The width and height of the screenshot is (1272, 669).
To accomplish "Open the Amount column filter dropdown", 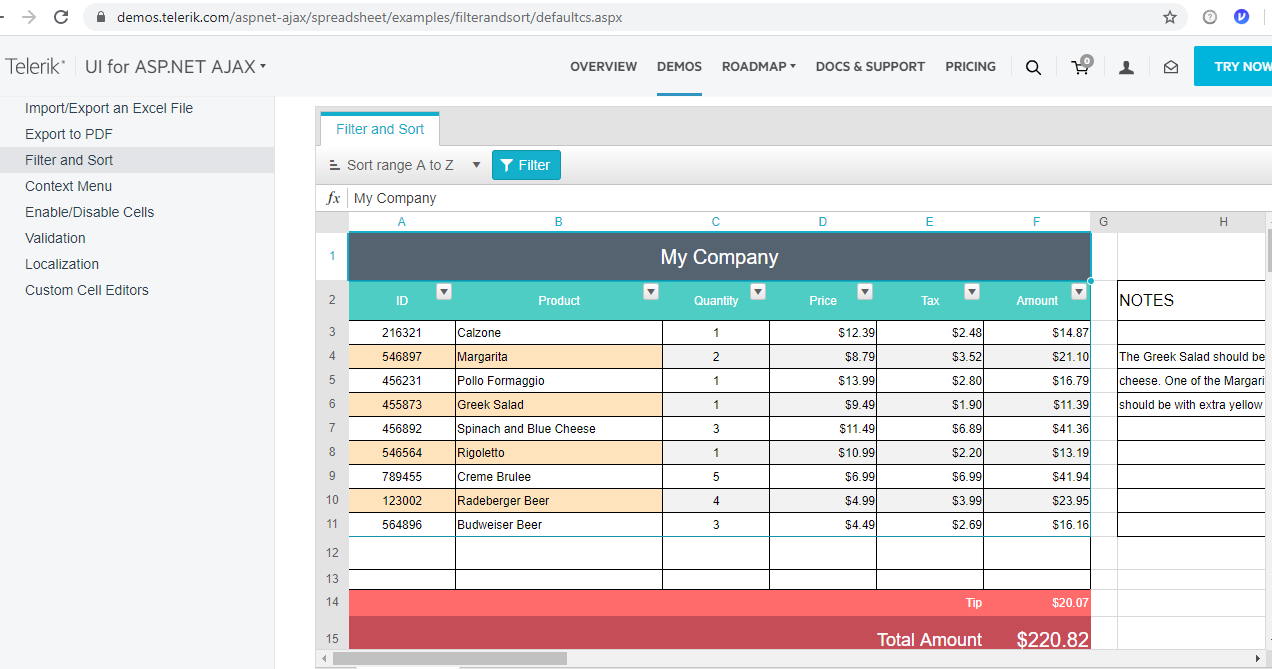I will tap(1079, 292).
